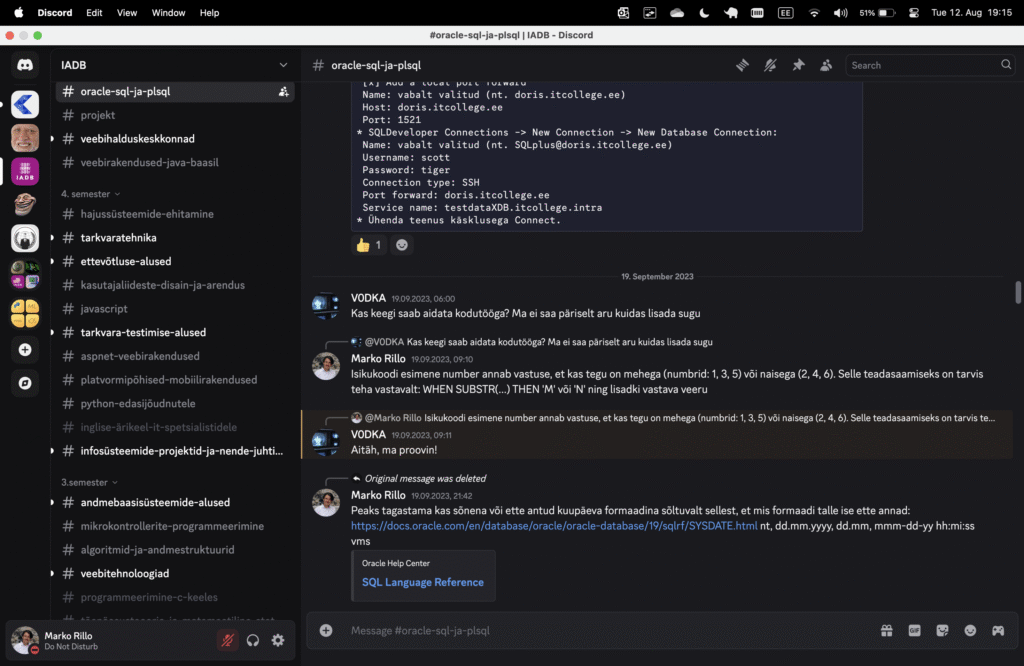Open the threads browser icon
The image size is (1024, 666).
742,64
